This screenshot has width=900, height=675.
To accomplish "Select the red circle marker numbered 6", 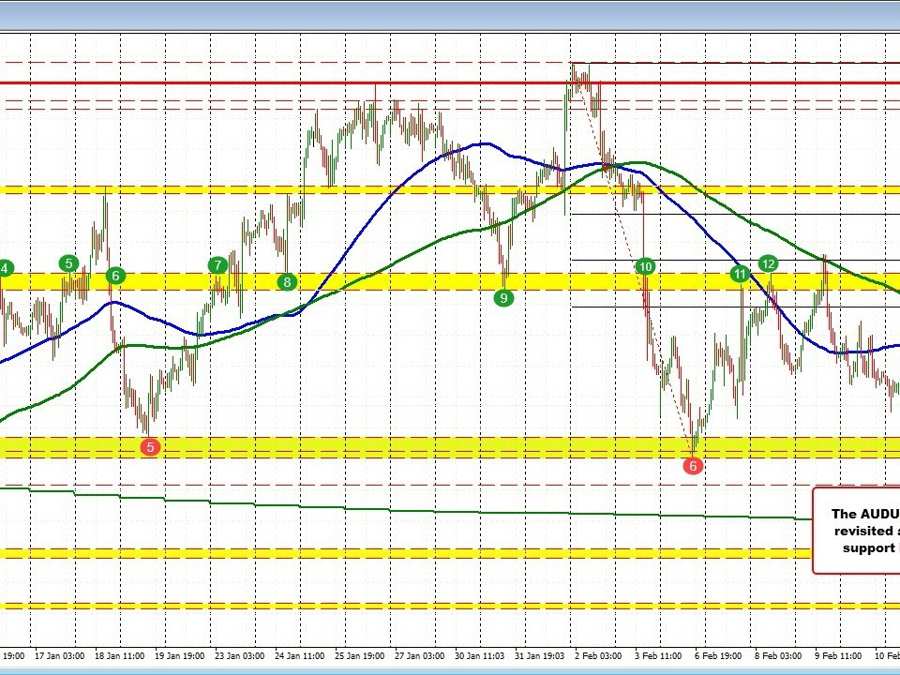I will 693,464.
